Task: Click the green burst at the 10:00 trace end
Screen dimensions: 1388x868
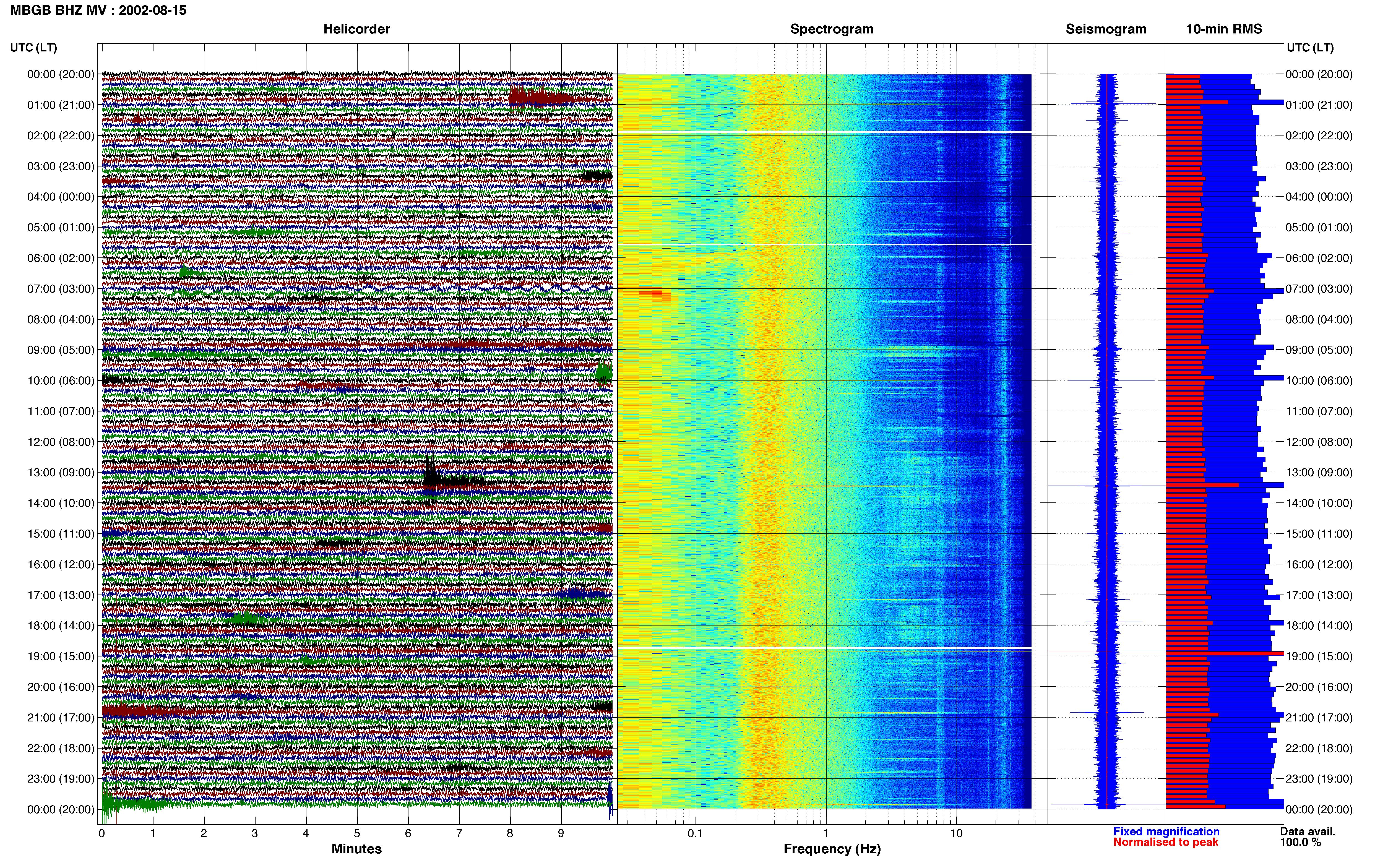Action: pyautogui.click(x=604, y=373)
